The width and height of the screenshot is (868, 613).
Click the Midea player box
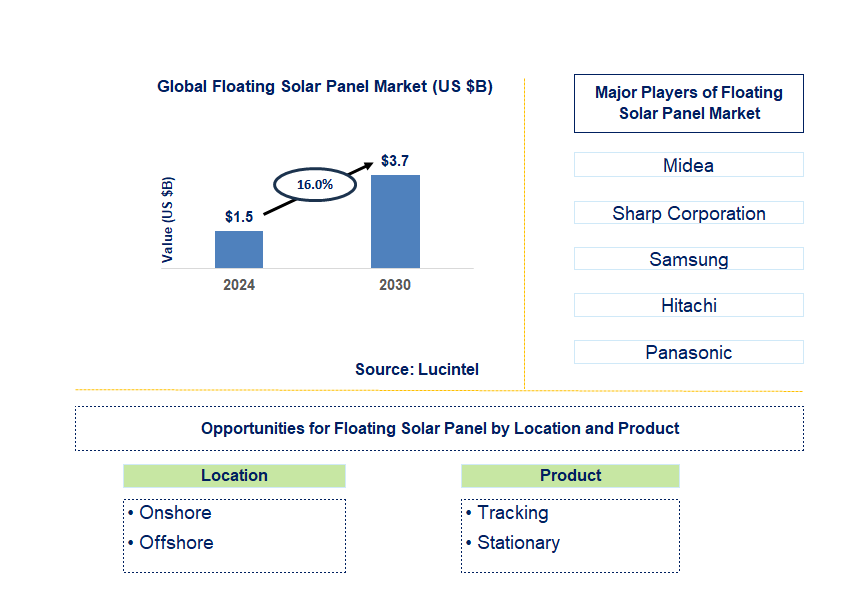point(688,165)
